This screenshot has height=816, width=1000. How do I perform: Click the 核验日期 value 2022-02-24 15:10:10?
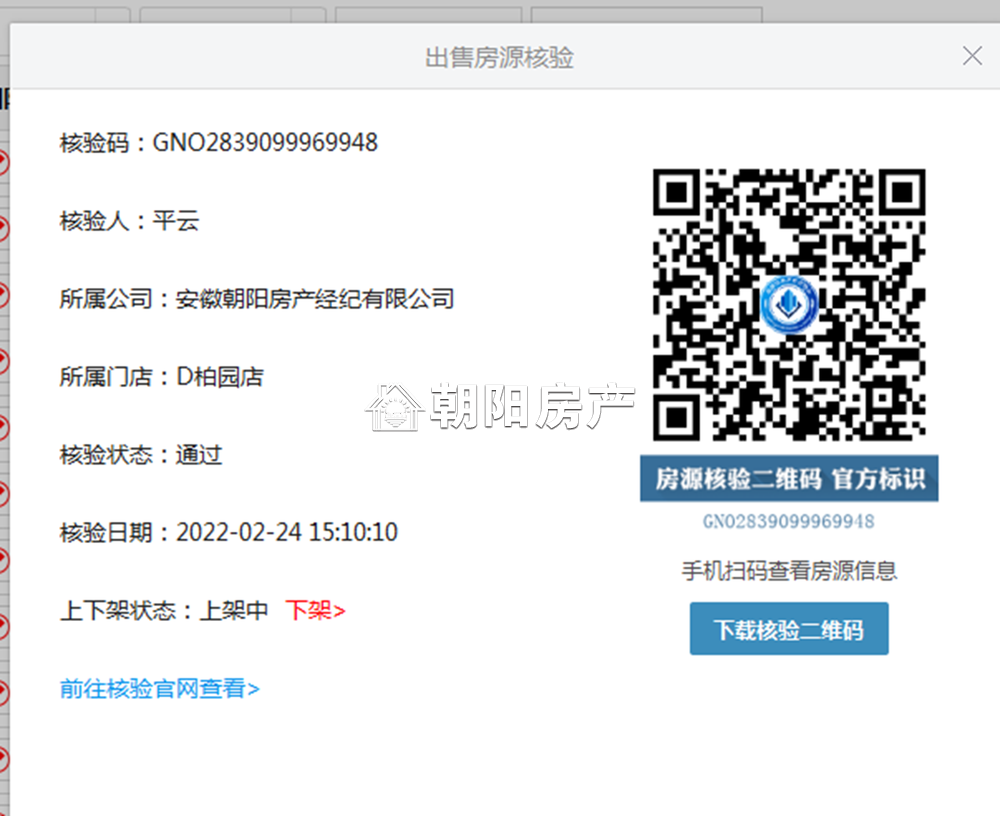point(287,532)
